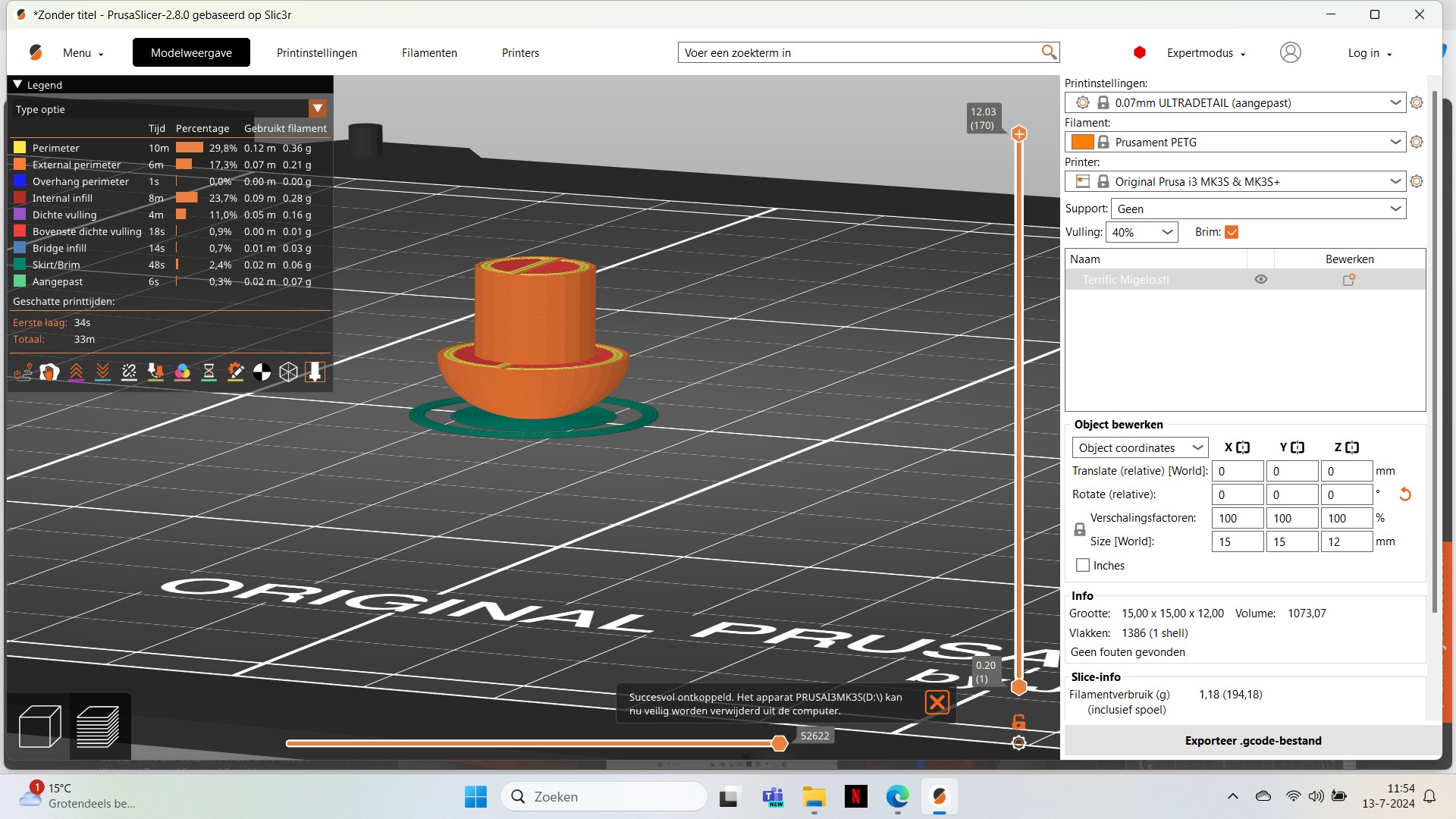This screenshot has height=819, width=1456.
Task: Open File Explorer from the taskbar
Action: pos(814,796)
